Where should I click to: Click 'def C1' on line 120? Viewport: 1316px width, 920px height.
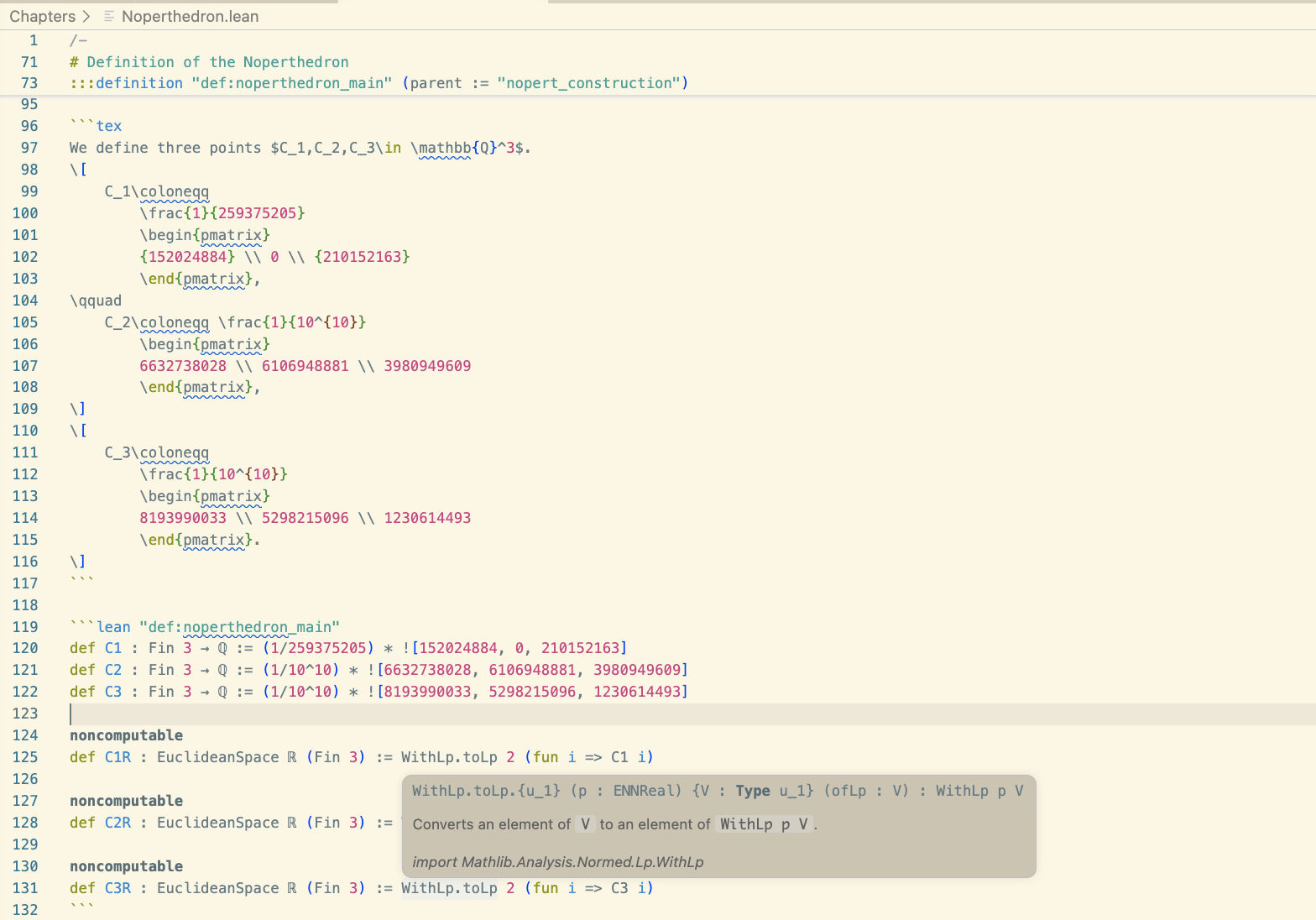[96, 648]
